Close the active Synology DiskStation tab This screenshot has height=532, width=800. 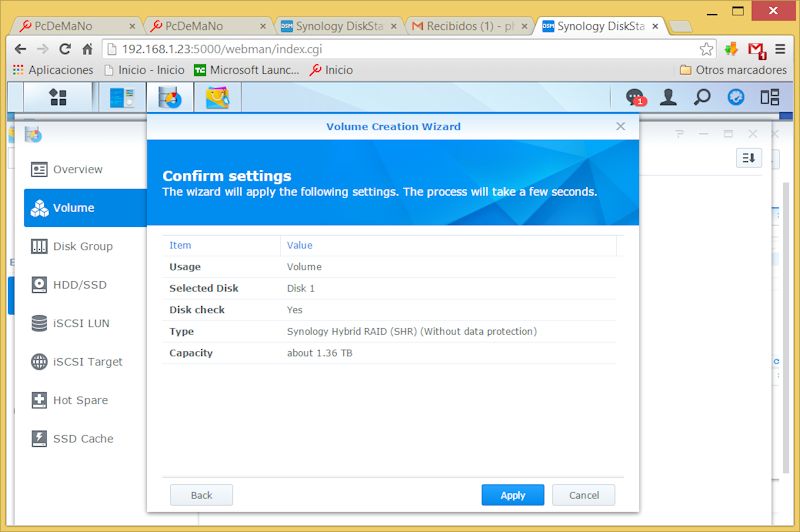click(x=655, y=26)
